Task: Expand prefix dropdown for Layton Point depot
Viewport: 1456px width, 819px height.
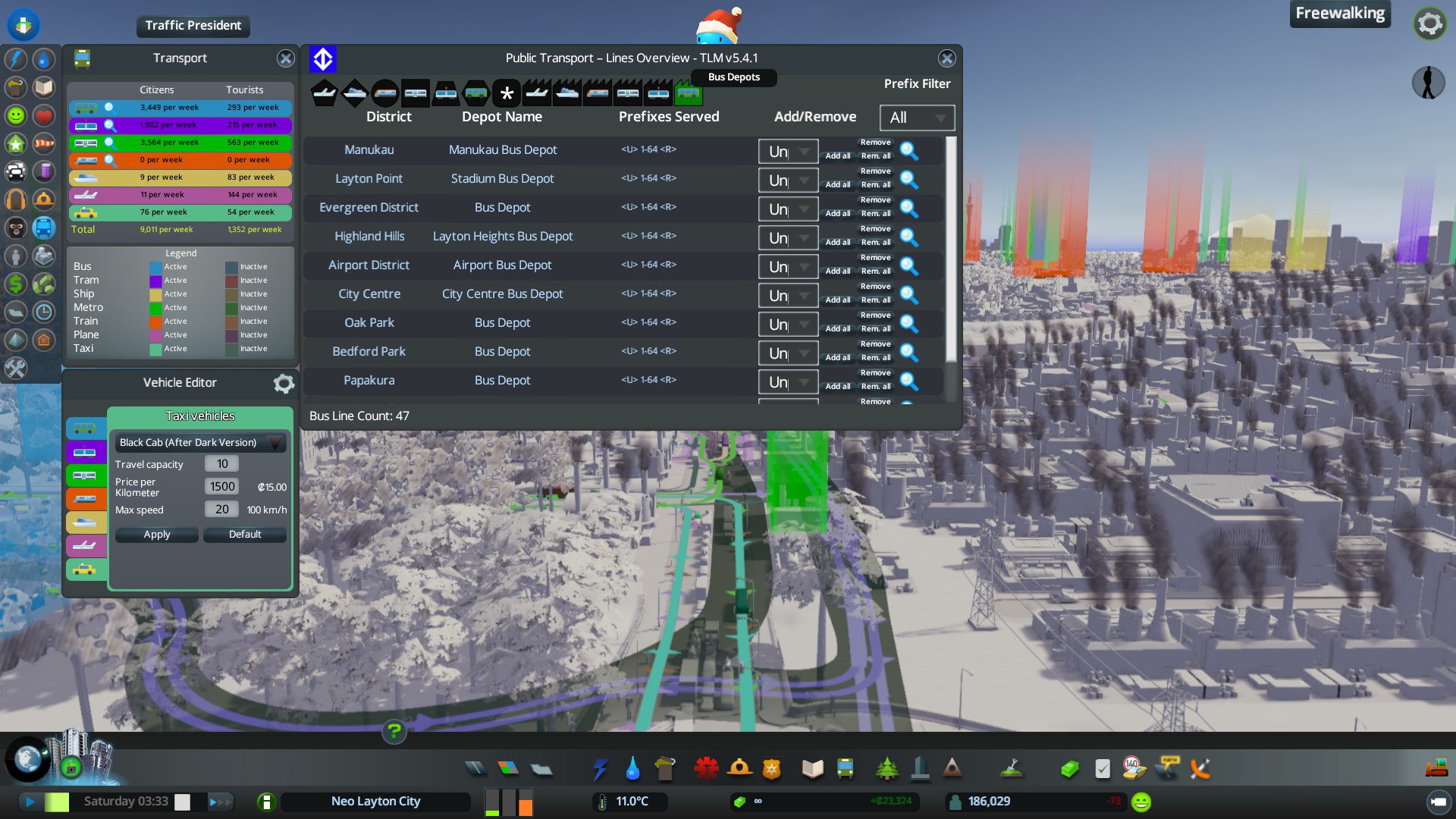Action: tap(788, 180)
